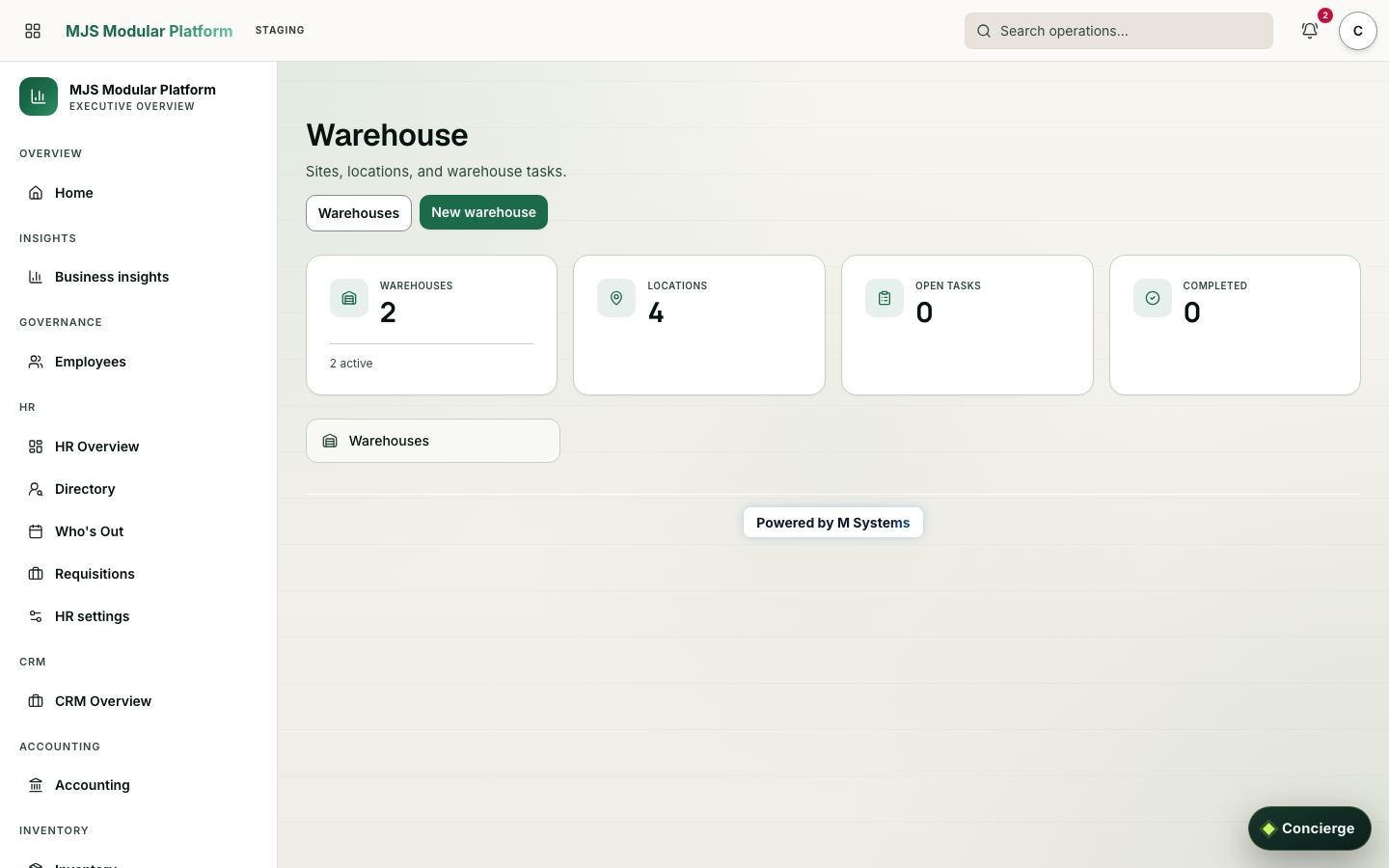The width and height of the screenshot is (1389, 868).
Task: Click 'Sites, locations, and warehouse tasks.' text
Action: pos(436,172)
